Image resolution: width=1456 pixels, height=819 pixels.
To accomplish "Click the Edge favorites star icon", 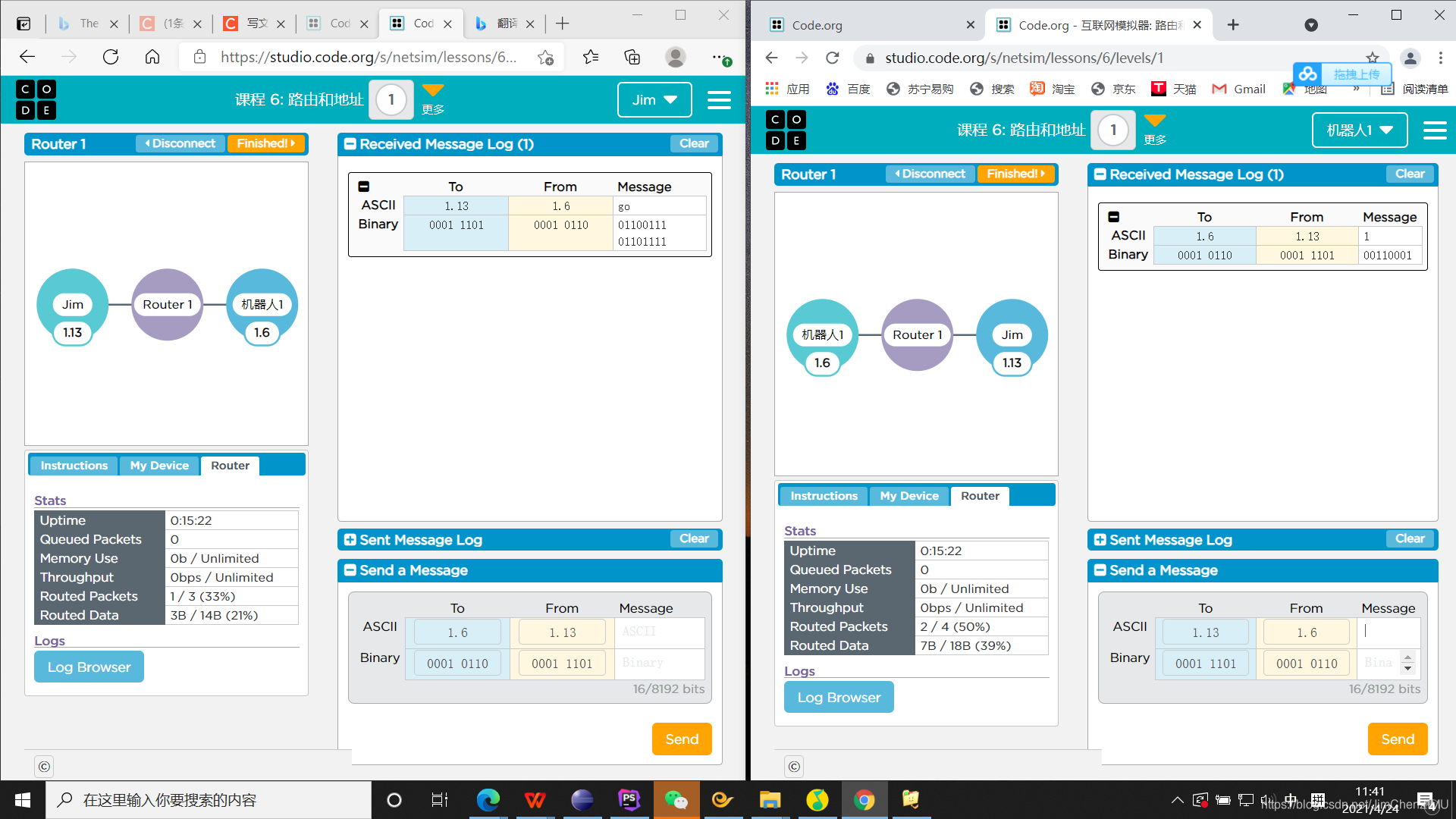I will (x=591, y=57).
